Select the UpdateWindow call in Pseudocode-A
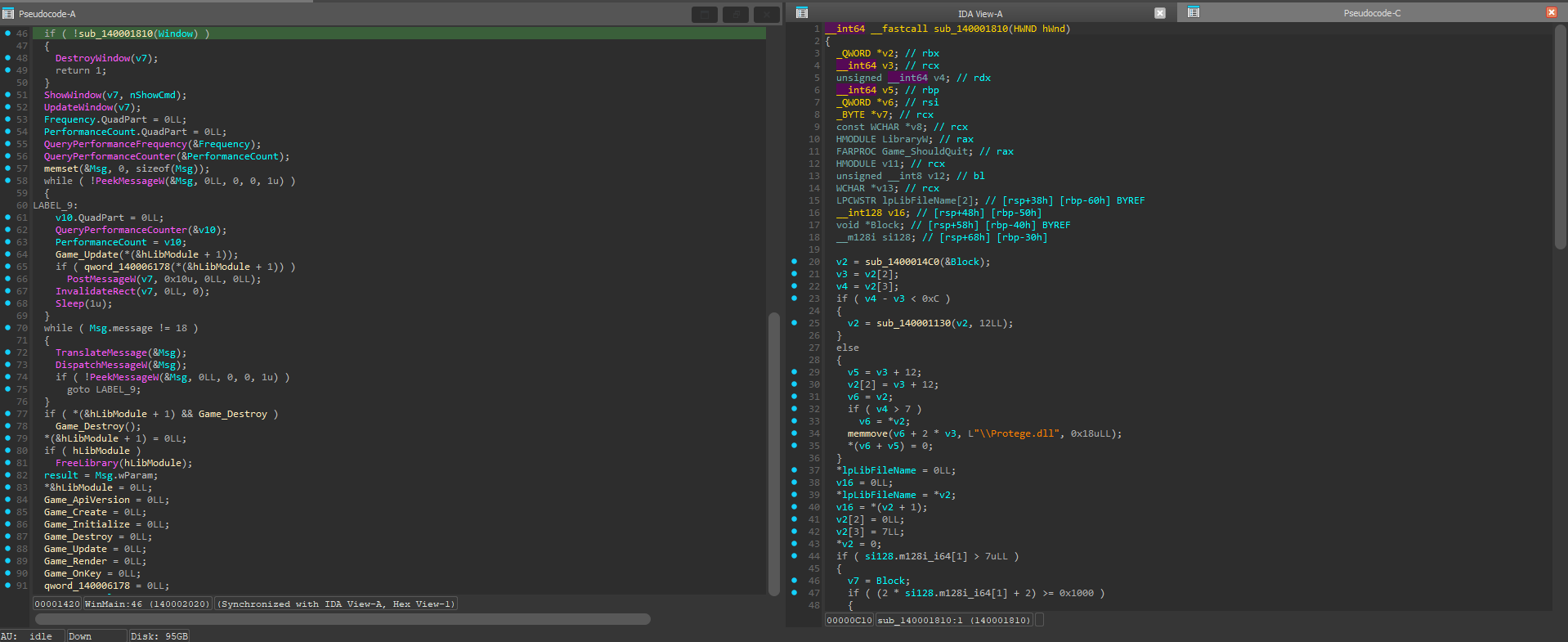 pyautogui.click(x=78, y=107)
